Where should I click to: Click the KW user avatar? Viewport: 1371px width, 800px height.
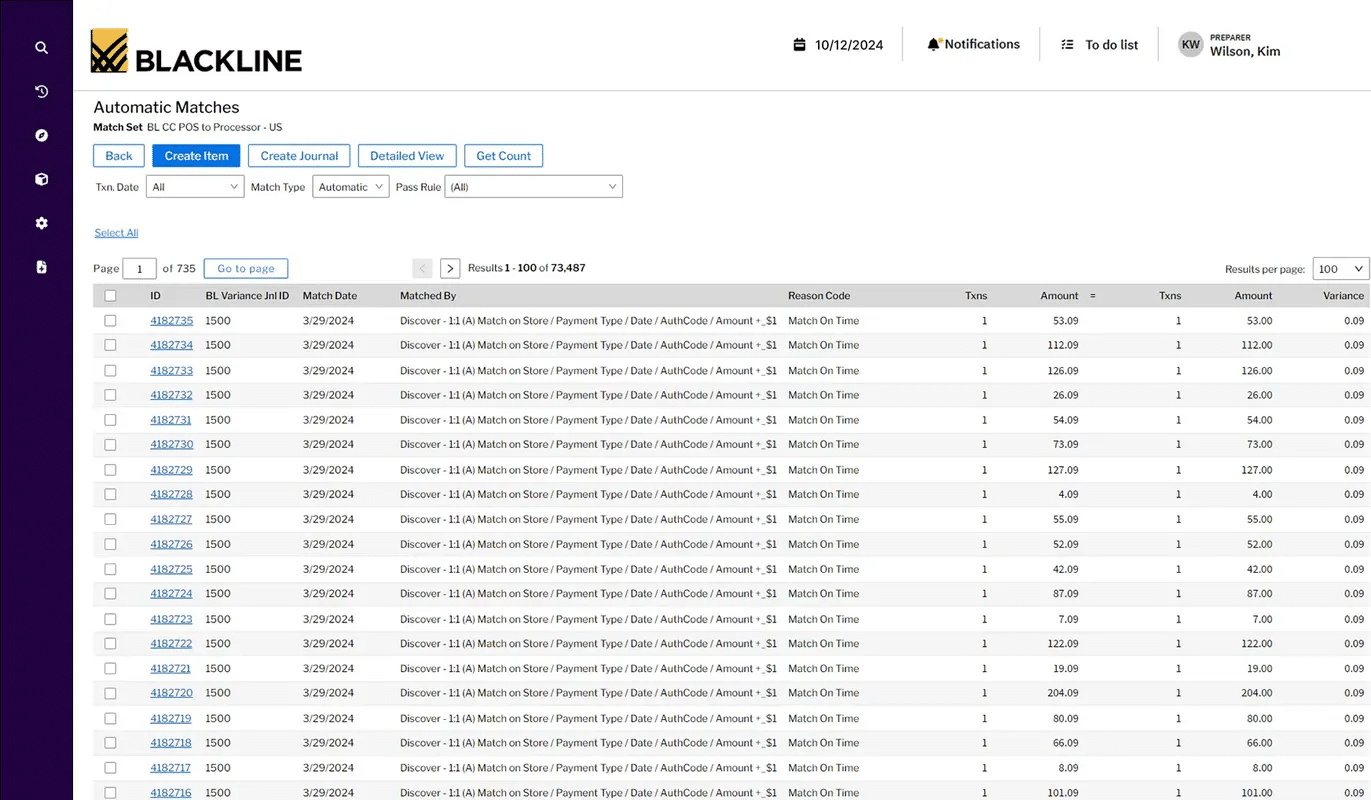pyautogui.click(x=1190, y=45)
